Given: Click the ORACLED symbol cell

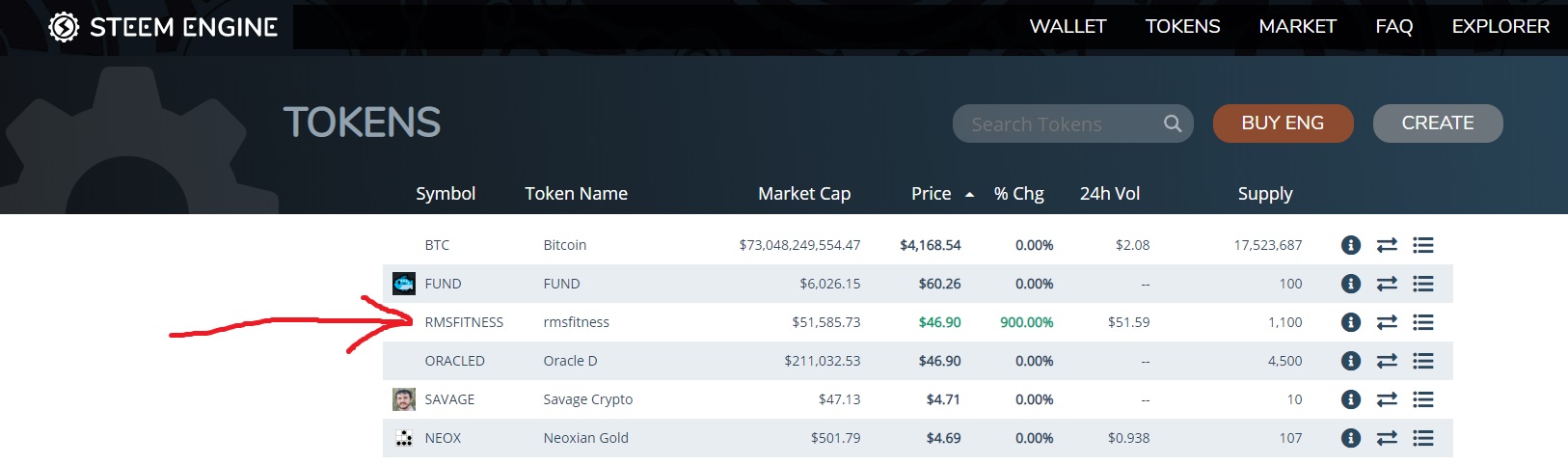Looking at the screenshot, I should pos(454,361).
